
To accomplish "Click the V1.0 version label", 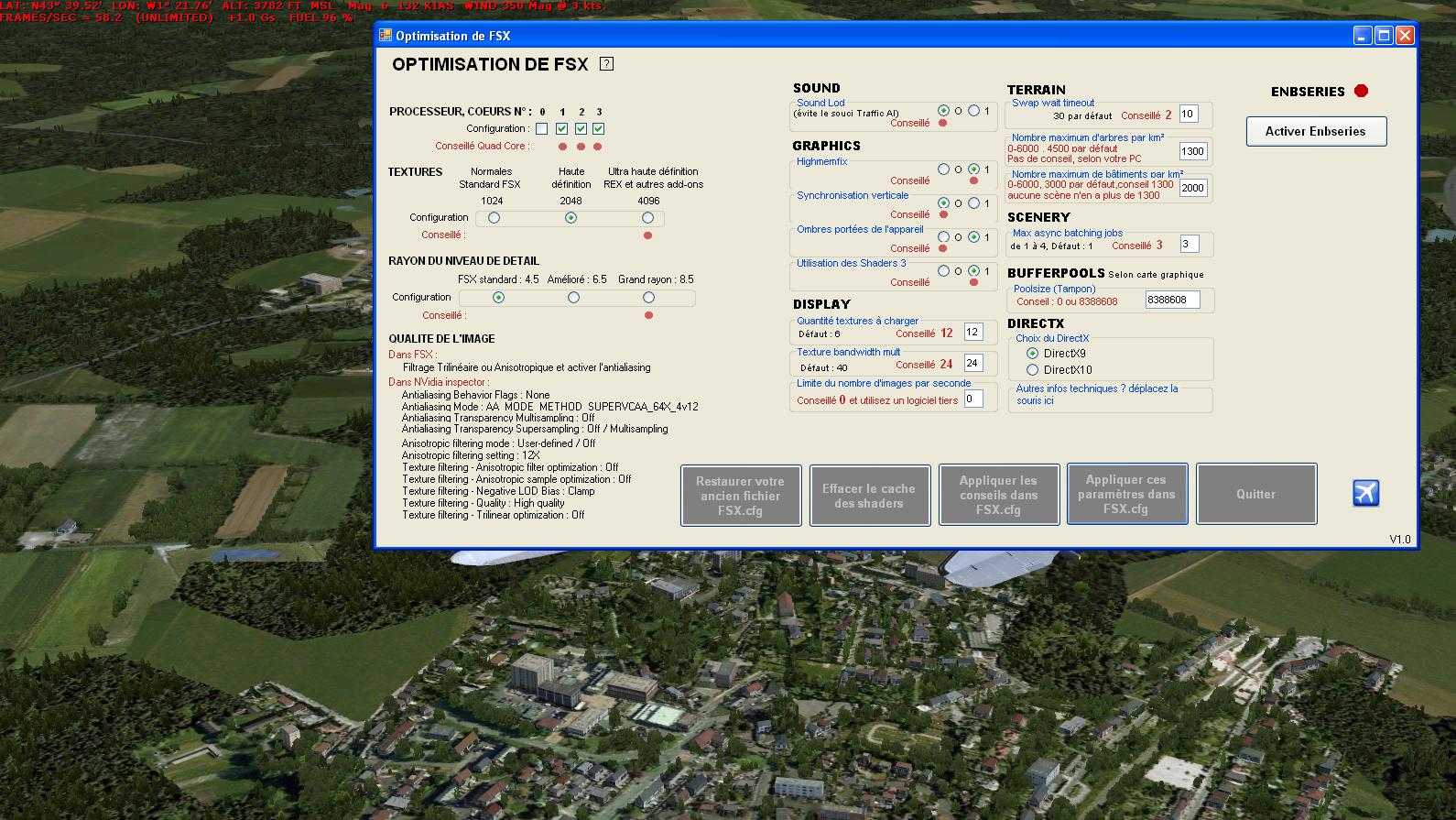I will (1400, 539).
